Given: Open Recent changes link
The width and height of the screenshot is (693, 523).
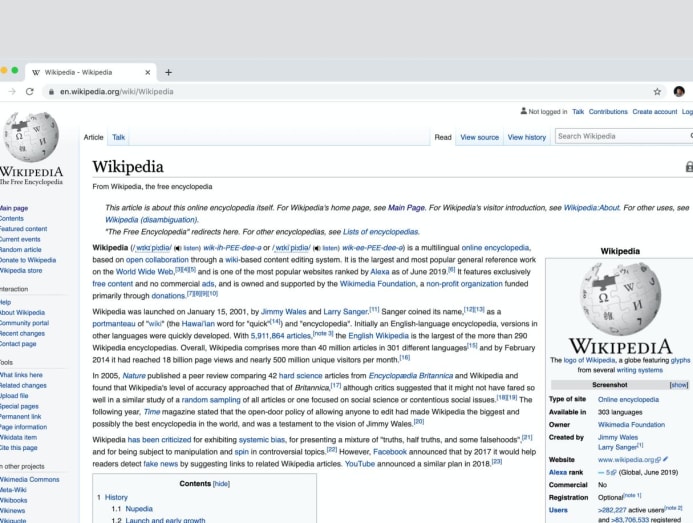Looking at the screenshot, I should [x=22, y=333].
